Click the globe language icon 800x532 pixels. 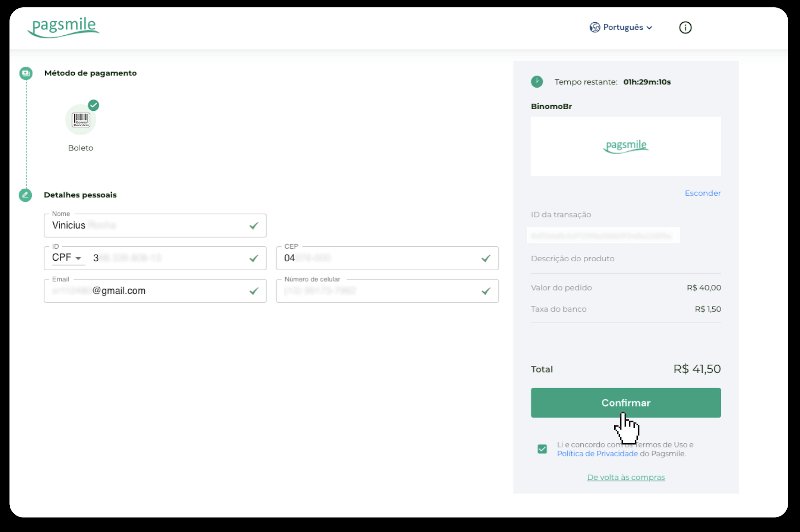[x=594, y=28]
